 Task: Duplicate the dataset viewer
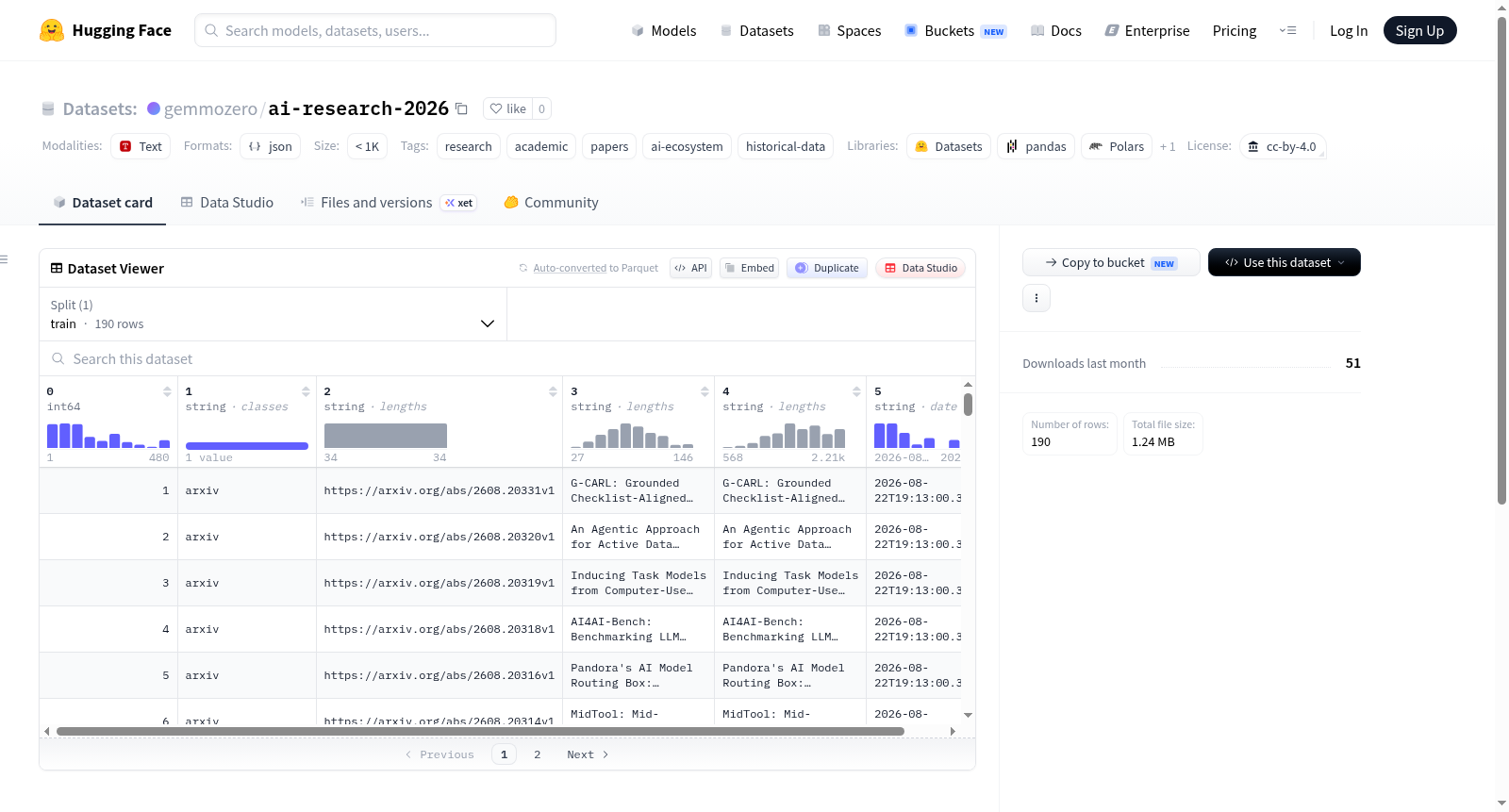click(827, 268)
